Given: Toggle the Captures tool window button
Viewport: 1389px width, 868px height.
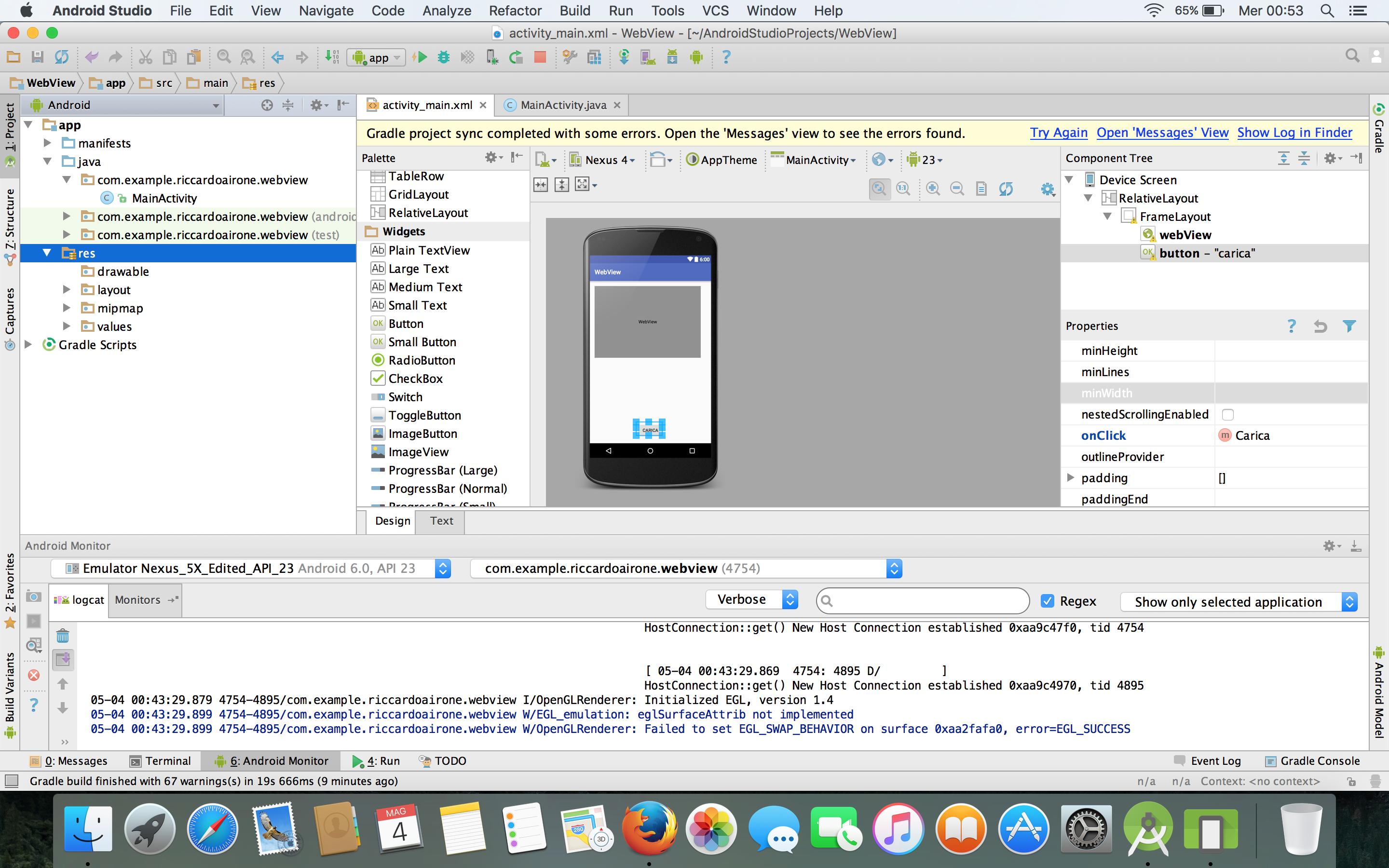Looking at the screenshot, I should 10,318.
